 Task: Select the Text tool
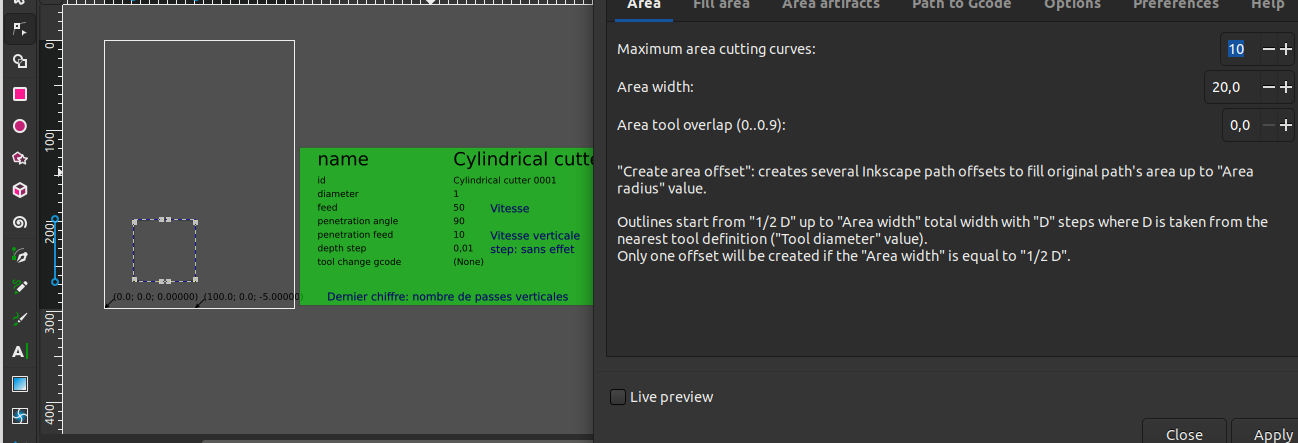[x=19, y=352]
